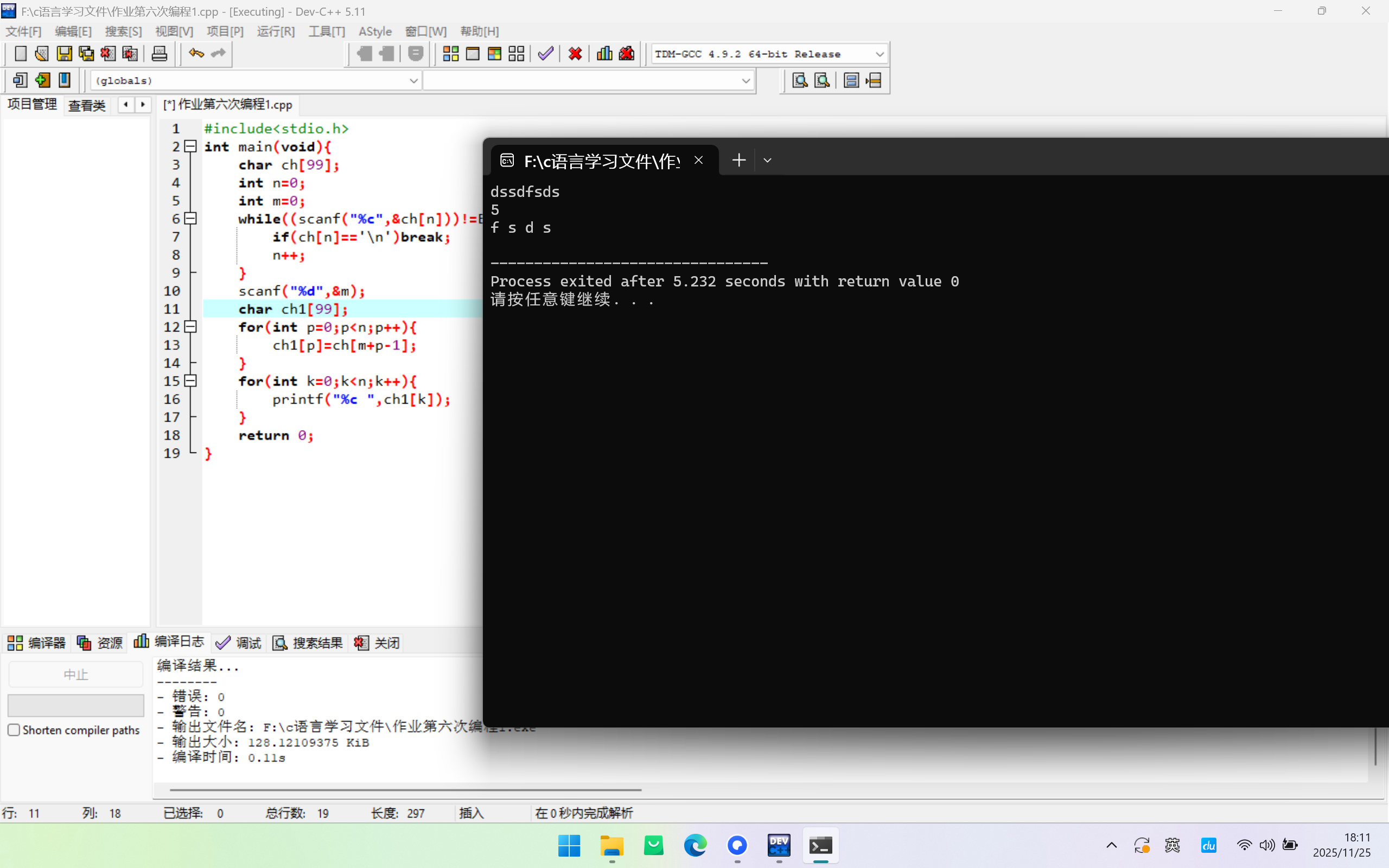Screen dimensions: 1389x868
Task: Click the Print toolbar icon
Action: pos(159,54)
